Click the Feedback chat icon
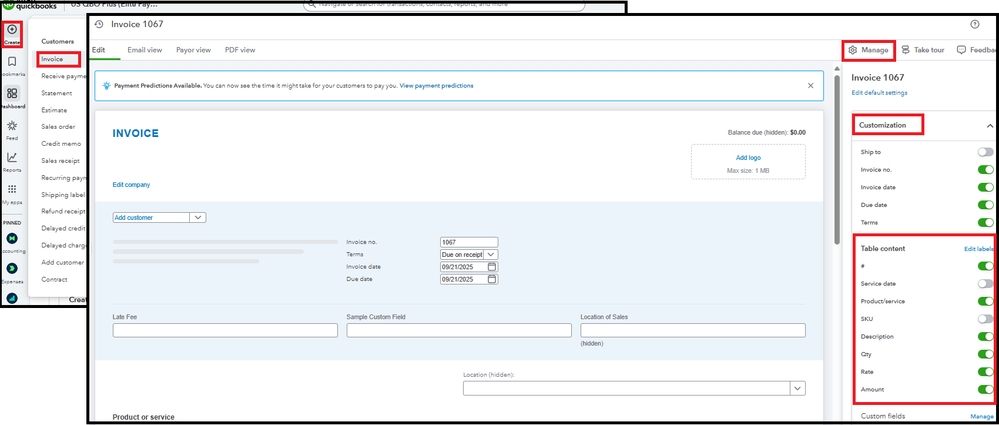The image size is (999, 425). click(x=961, y=50)
